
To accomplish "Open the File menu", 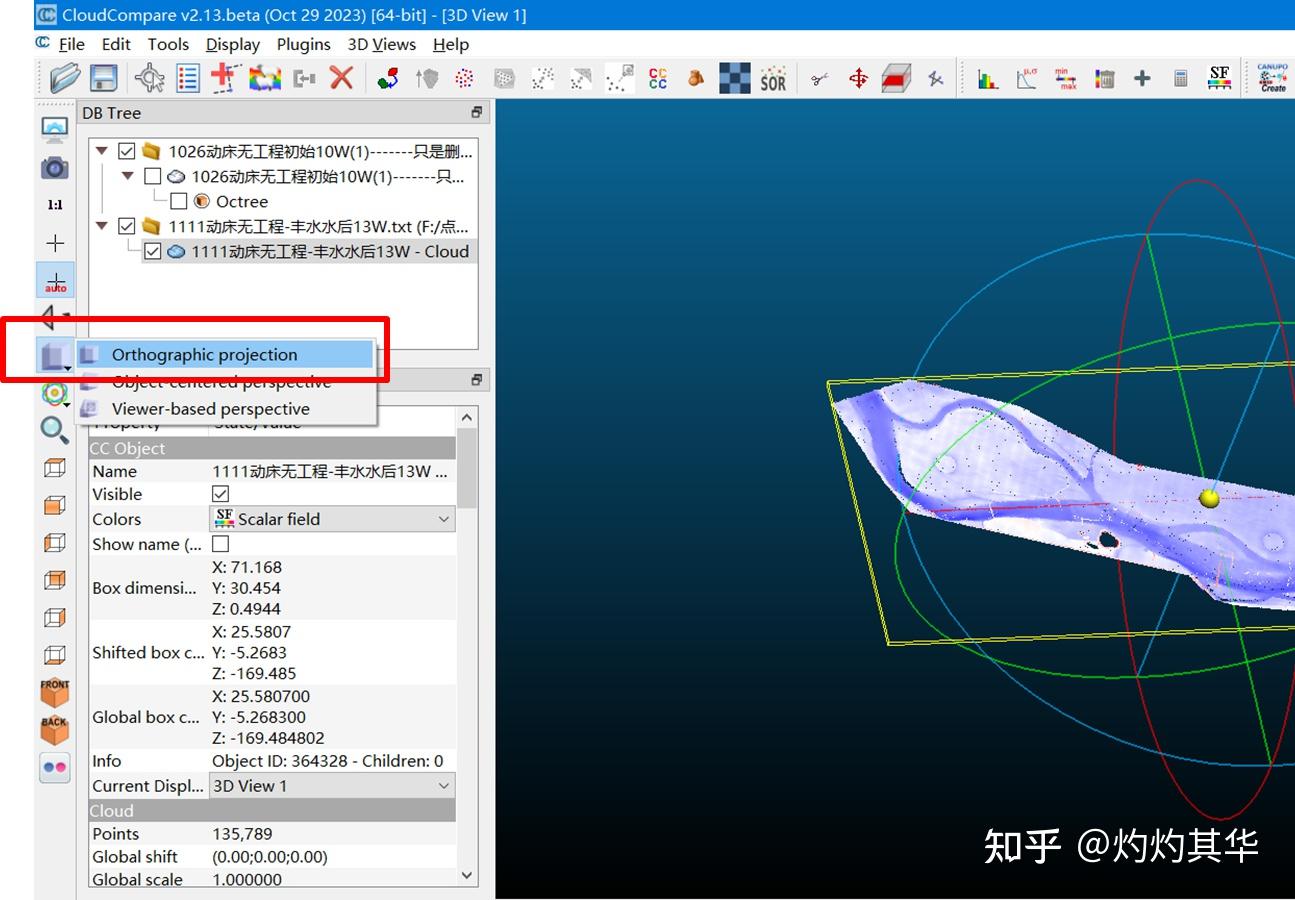I will pyautogui.click(x=71, y=44).
